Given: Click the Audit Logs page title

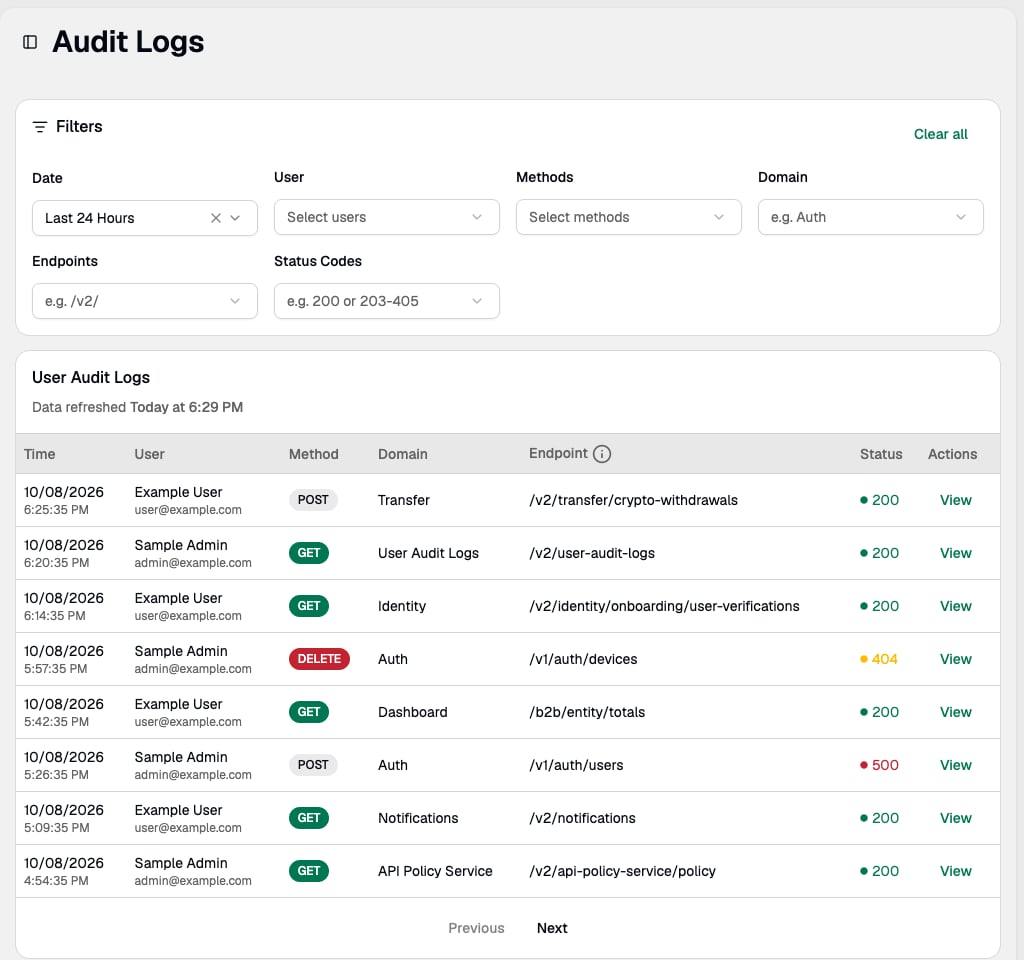Looking at the screenshot, I should click(128, 42).
